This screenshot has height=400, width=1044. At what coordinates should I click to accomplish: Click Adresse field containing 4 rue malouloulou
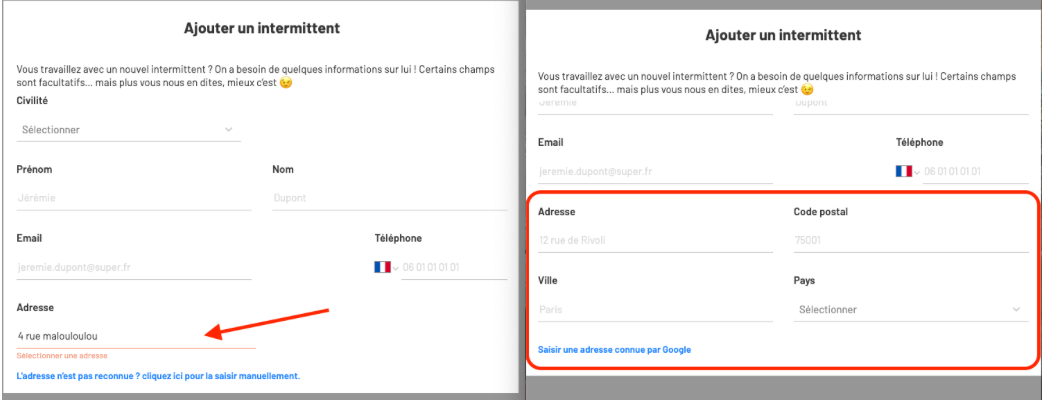[x=136, y=336]
